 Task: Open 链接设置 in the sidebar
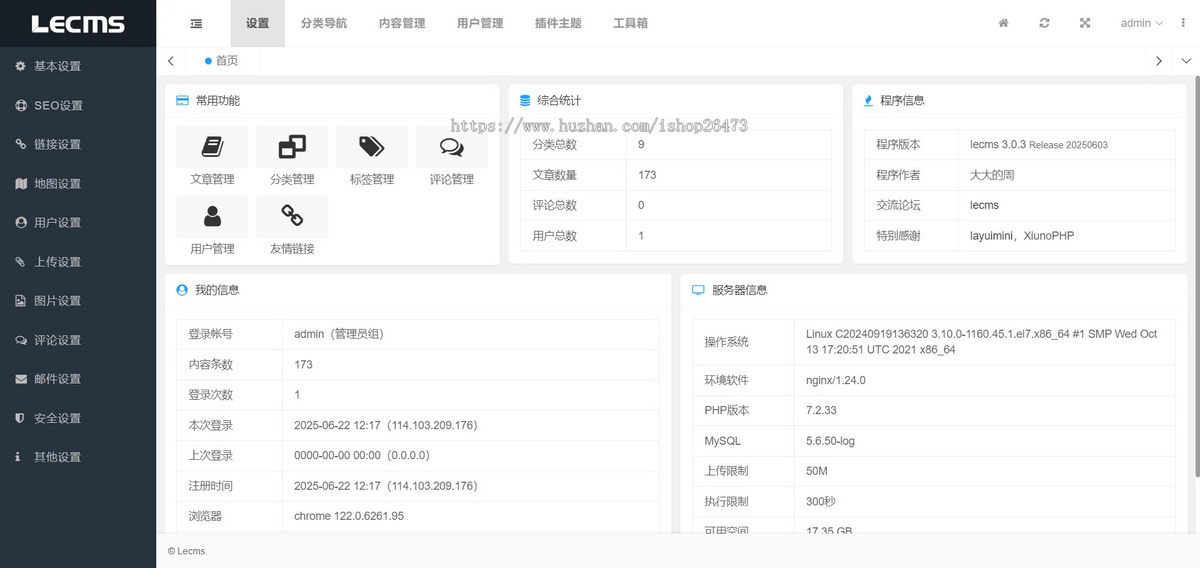pyautogui.click(x=78, y=144)
